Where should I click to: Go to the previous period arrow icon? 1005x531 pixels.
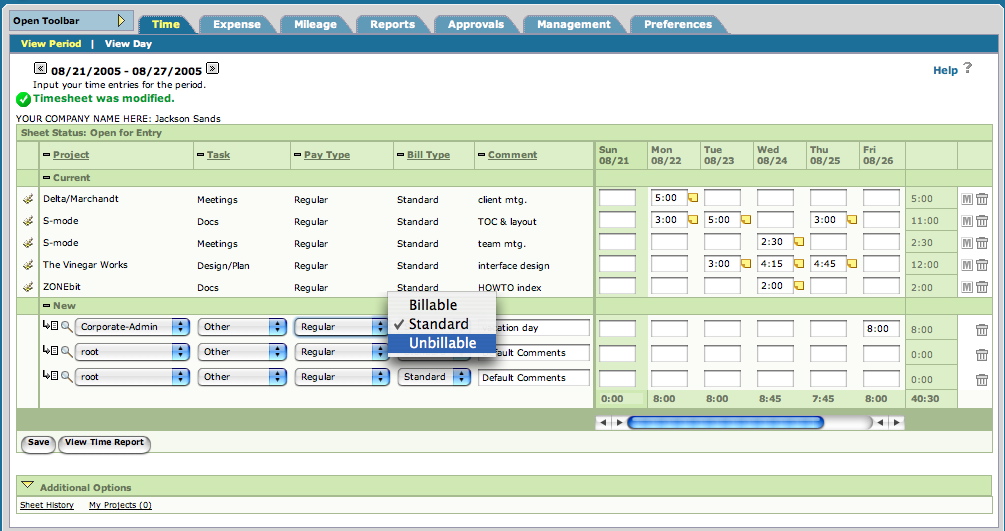[40, 68]
